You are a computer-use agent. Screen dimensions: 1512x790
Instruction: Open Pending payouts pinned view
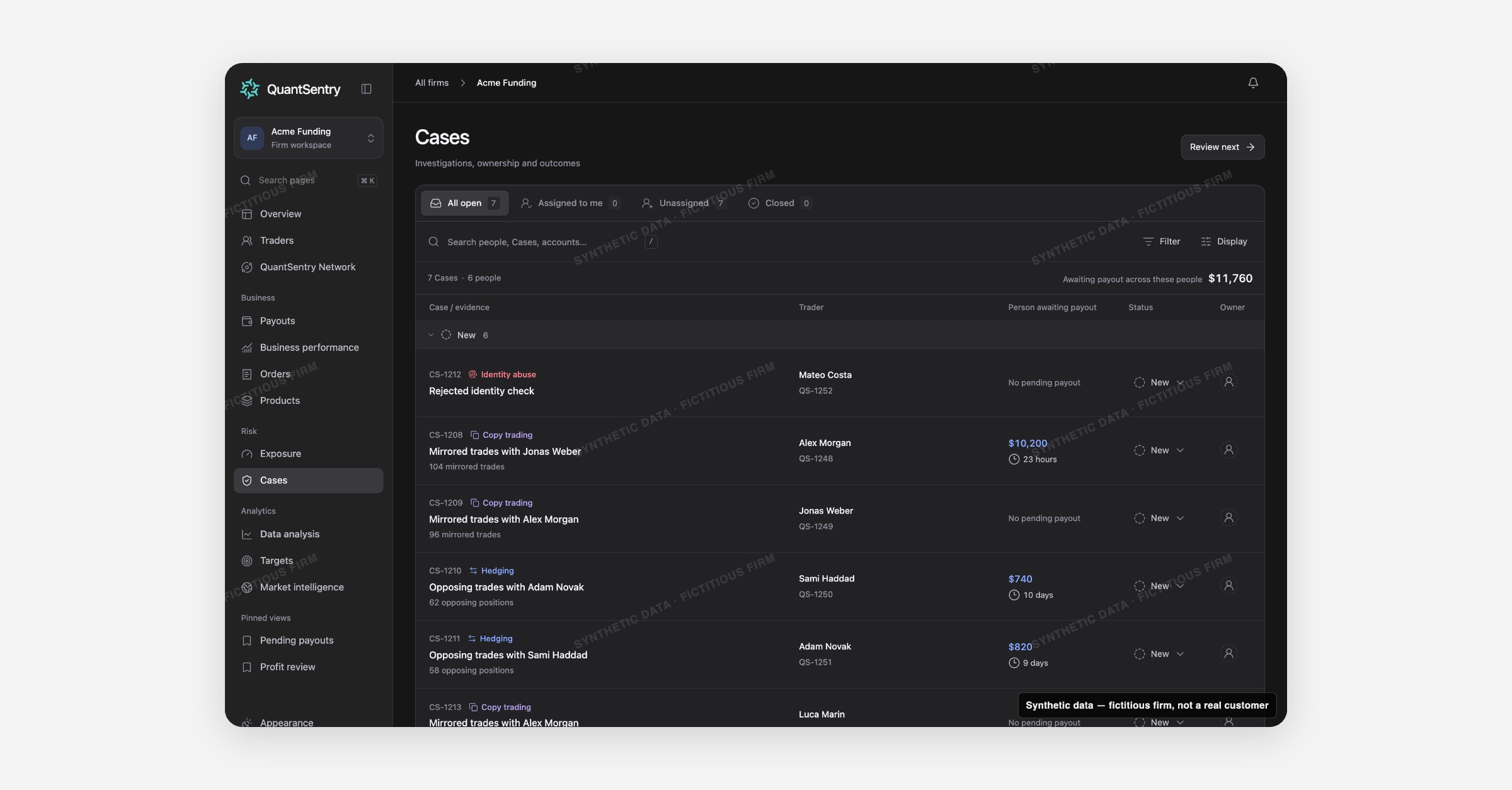click(x=308, y=640)
